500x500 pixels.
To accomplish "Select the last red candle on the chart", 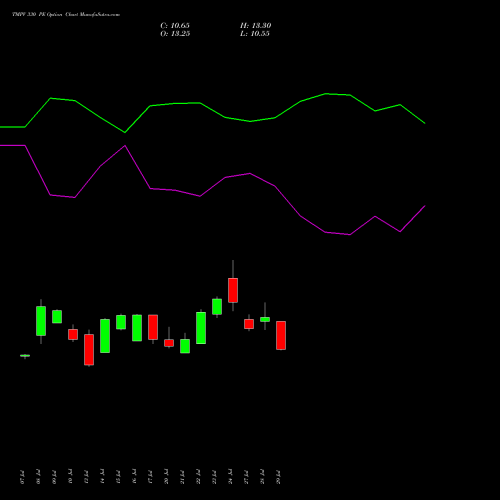I will tap(281, 335).
